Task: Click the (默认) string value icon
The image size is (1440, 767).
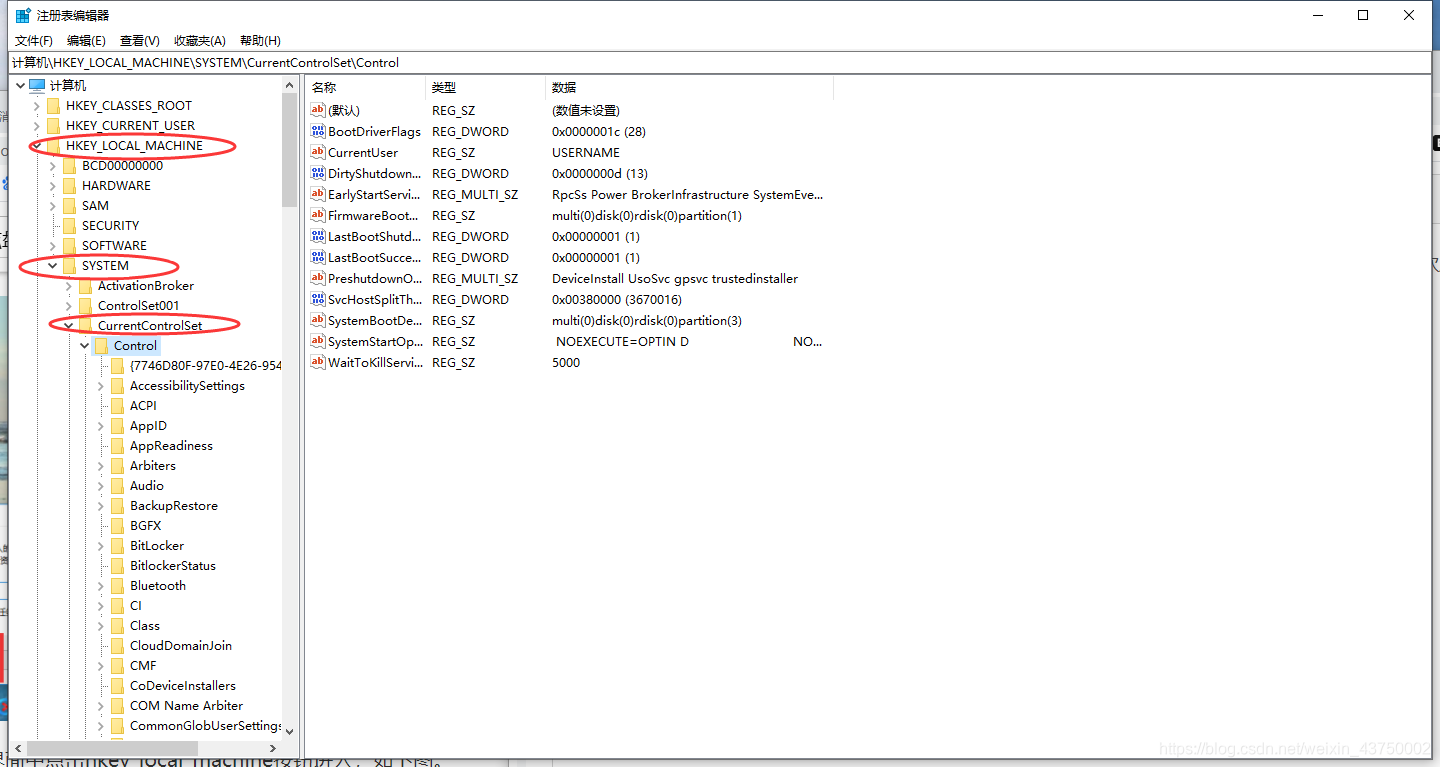Action: tap(318, 110)
